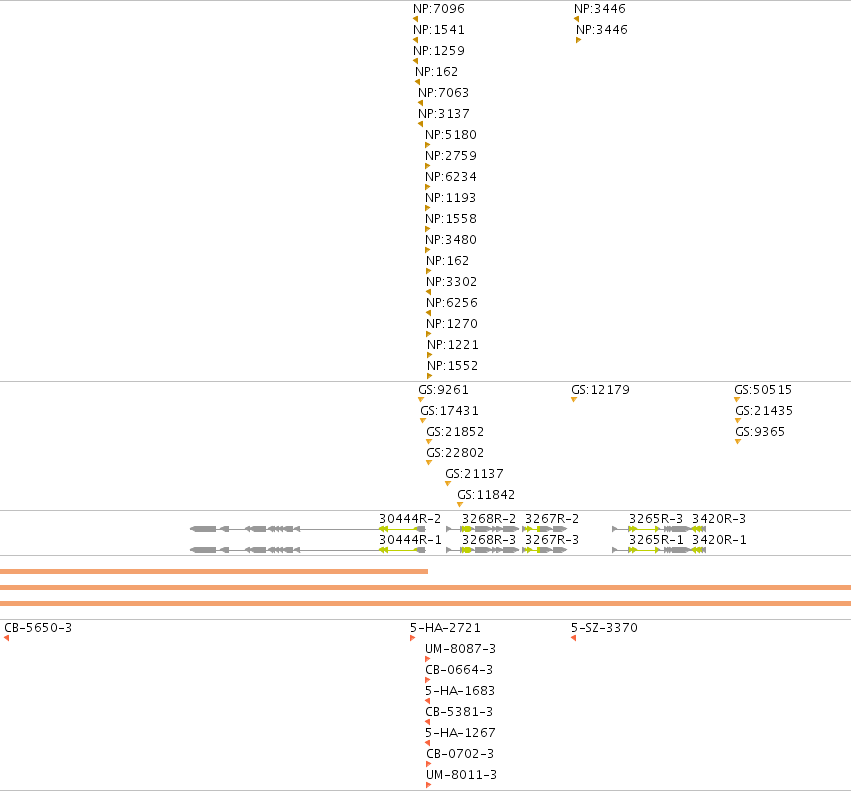Select the NP:3480 feature label
Viewport: 851px width, 791px height.
pos(451,240)
